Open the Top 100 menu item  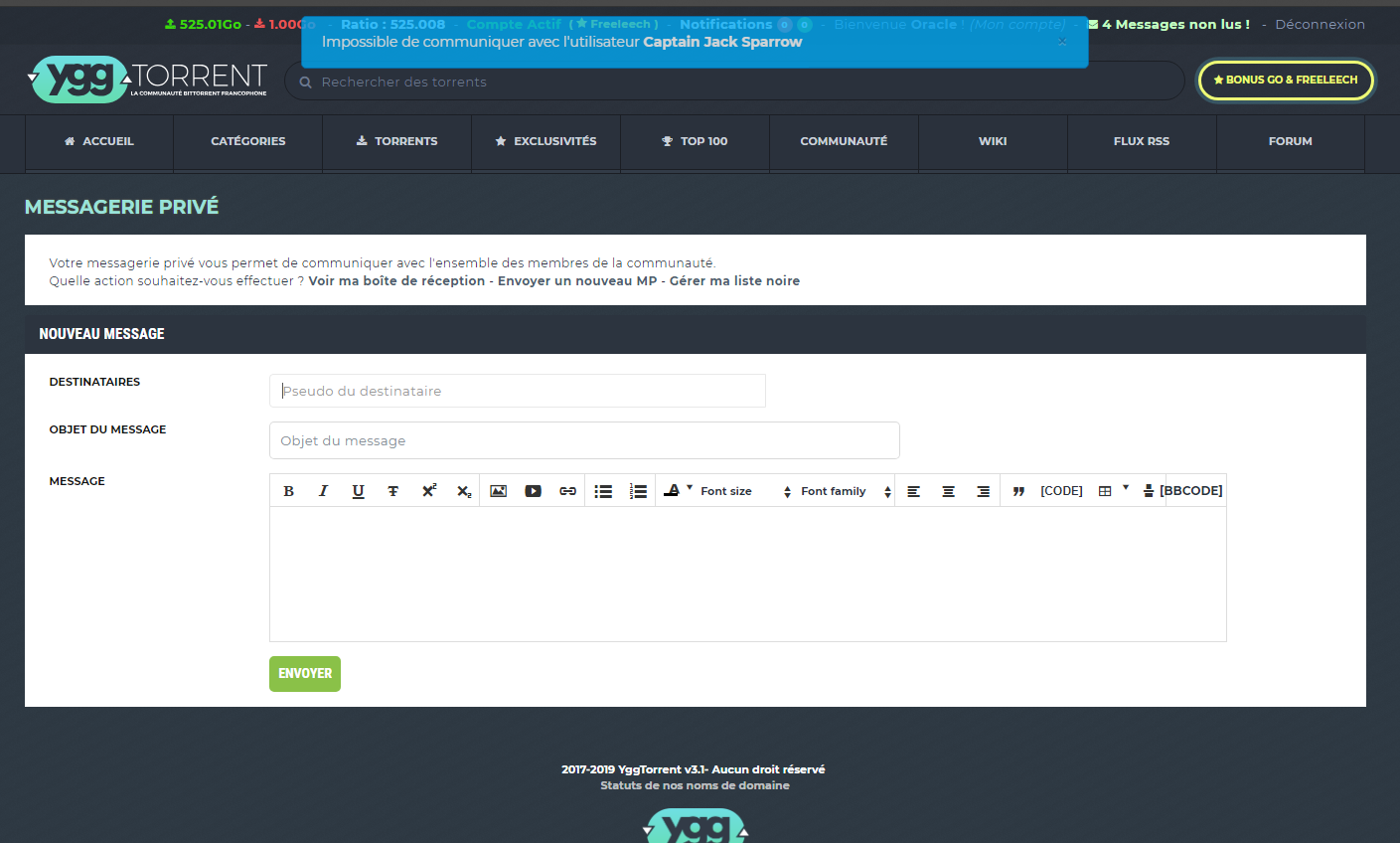click(x=695, y=141)
